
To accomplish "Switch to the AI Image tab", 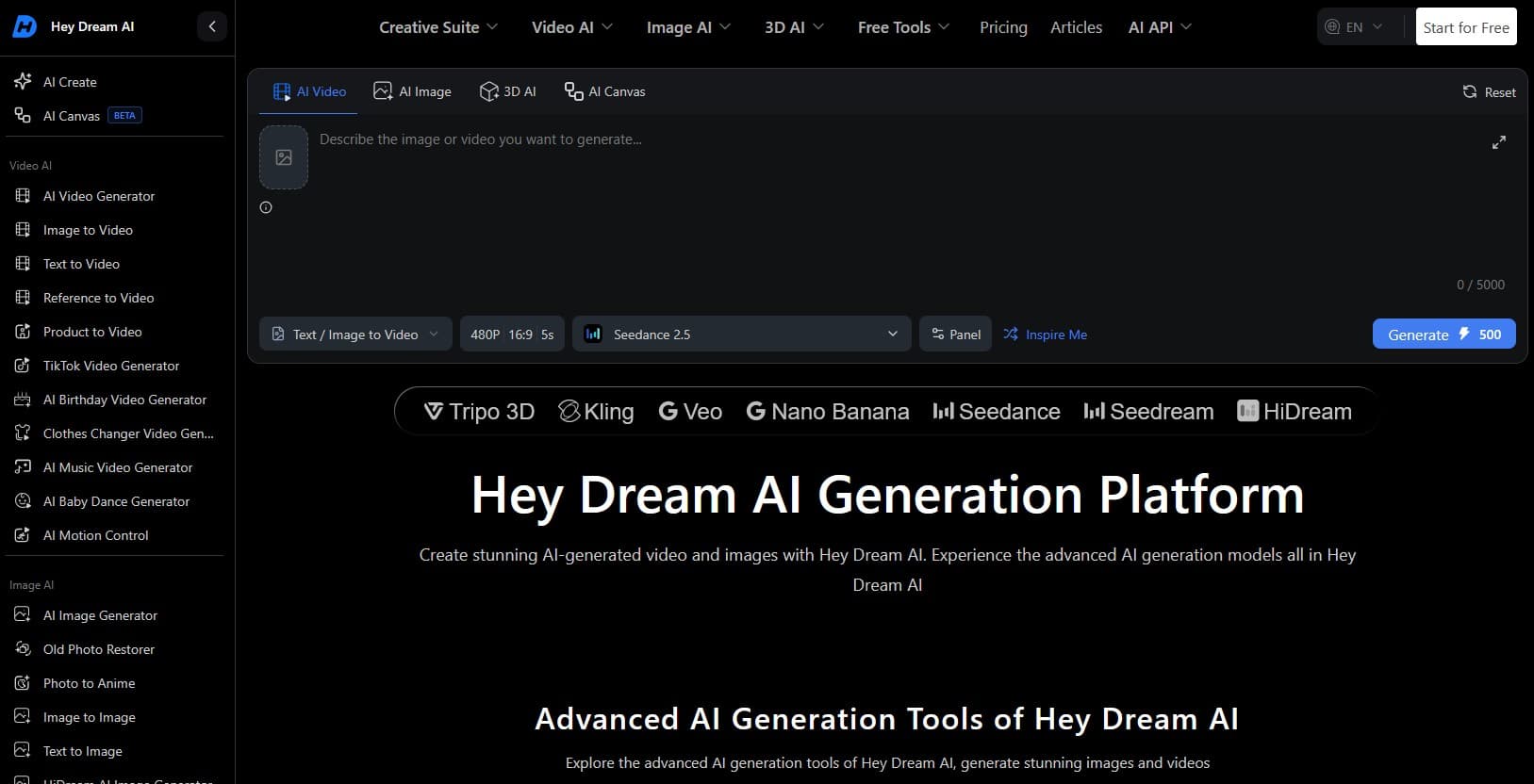I will click(412, 91).
